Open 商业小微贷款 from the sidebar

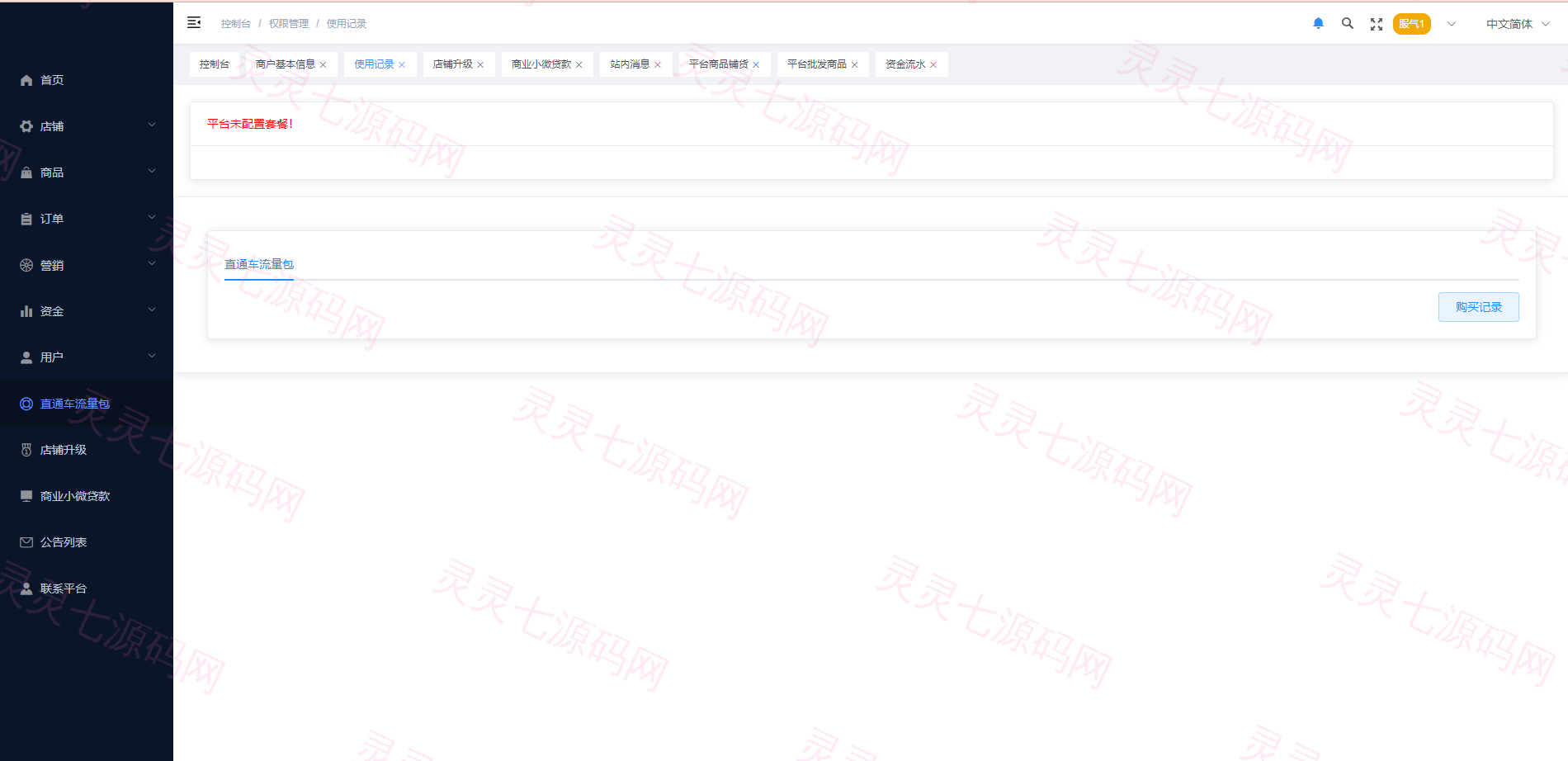(x=87, y=496)
